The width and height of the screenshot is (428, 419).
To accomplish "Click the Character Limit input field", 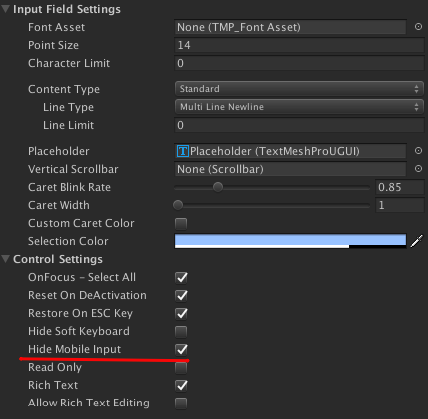I will click(299, 63).
